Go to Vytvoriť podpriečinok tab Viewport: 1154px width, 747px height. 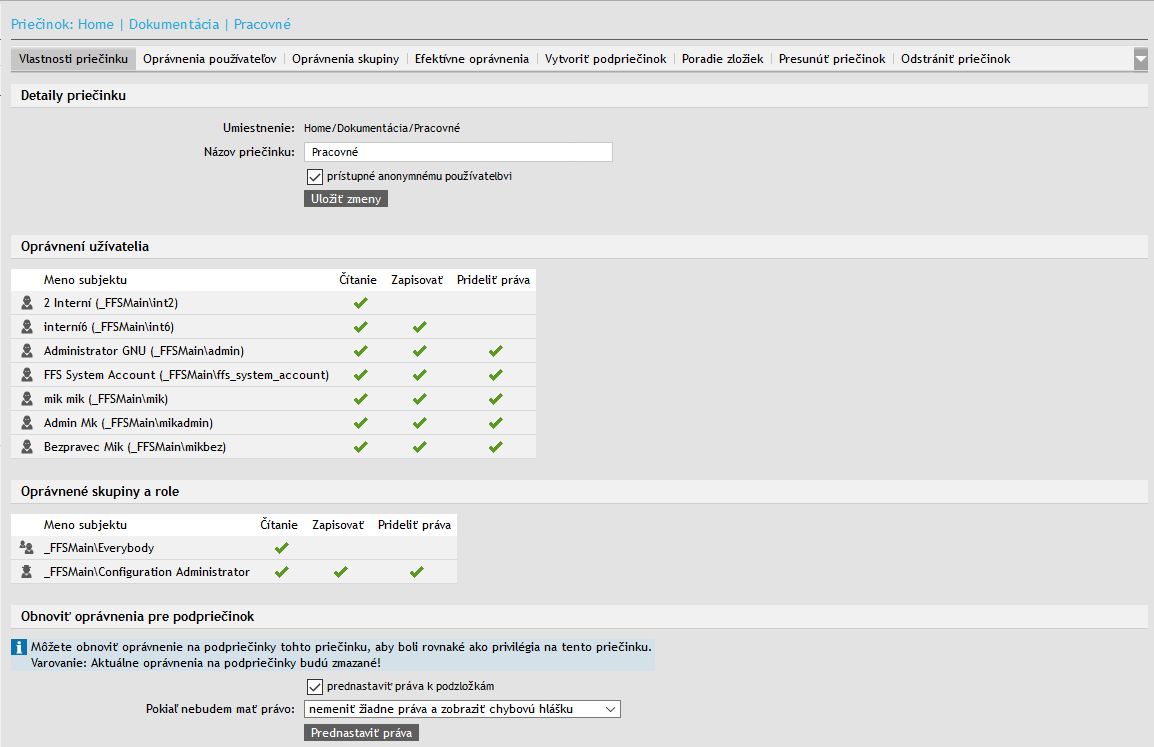click(606, 59)
